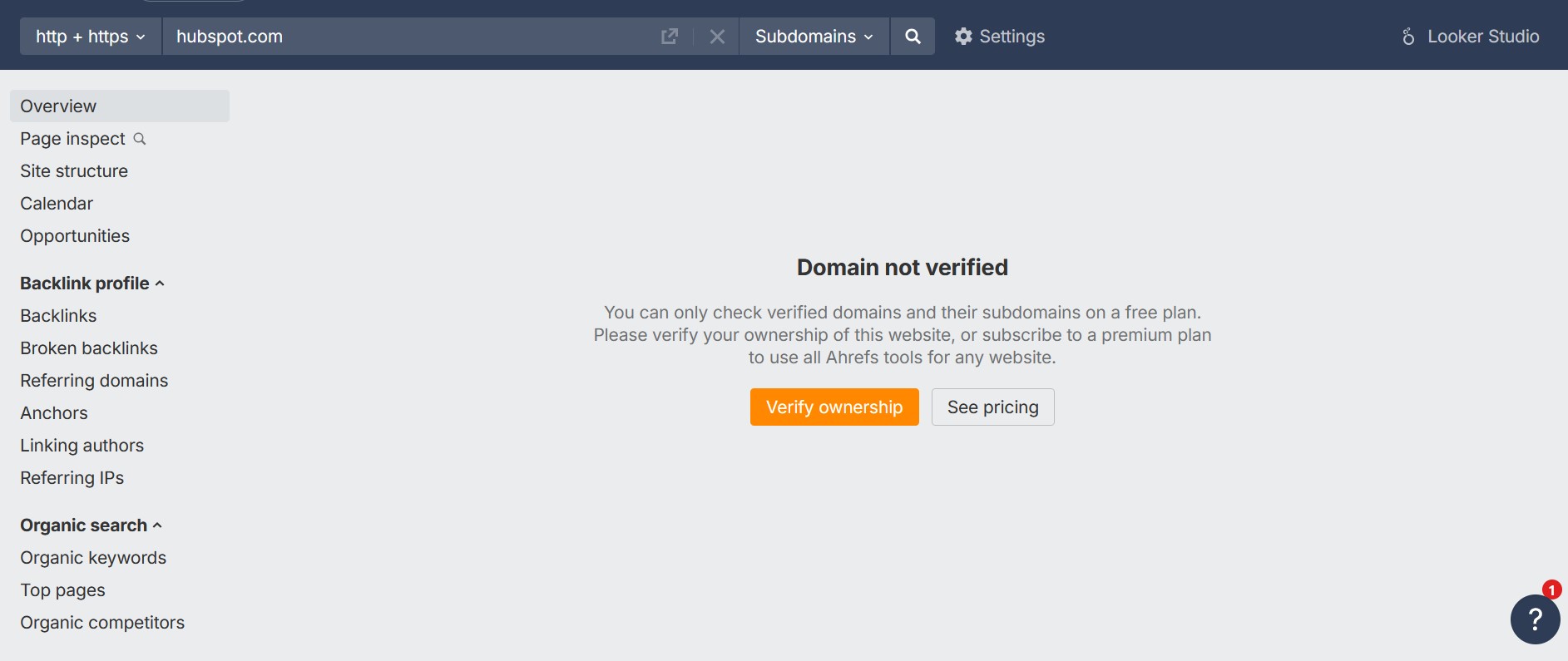This screenshot has height=661, width=1568.
Task: Open Organic keywords report
Action: [93, 558]
